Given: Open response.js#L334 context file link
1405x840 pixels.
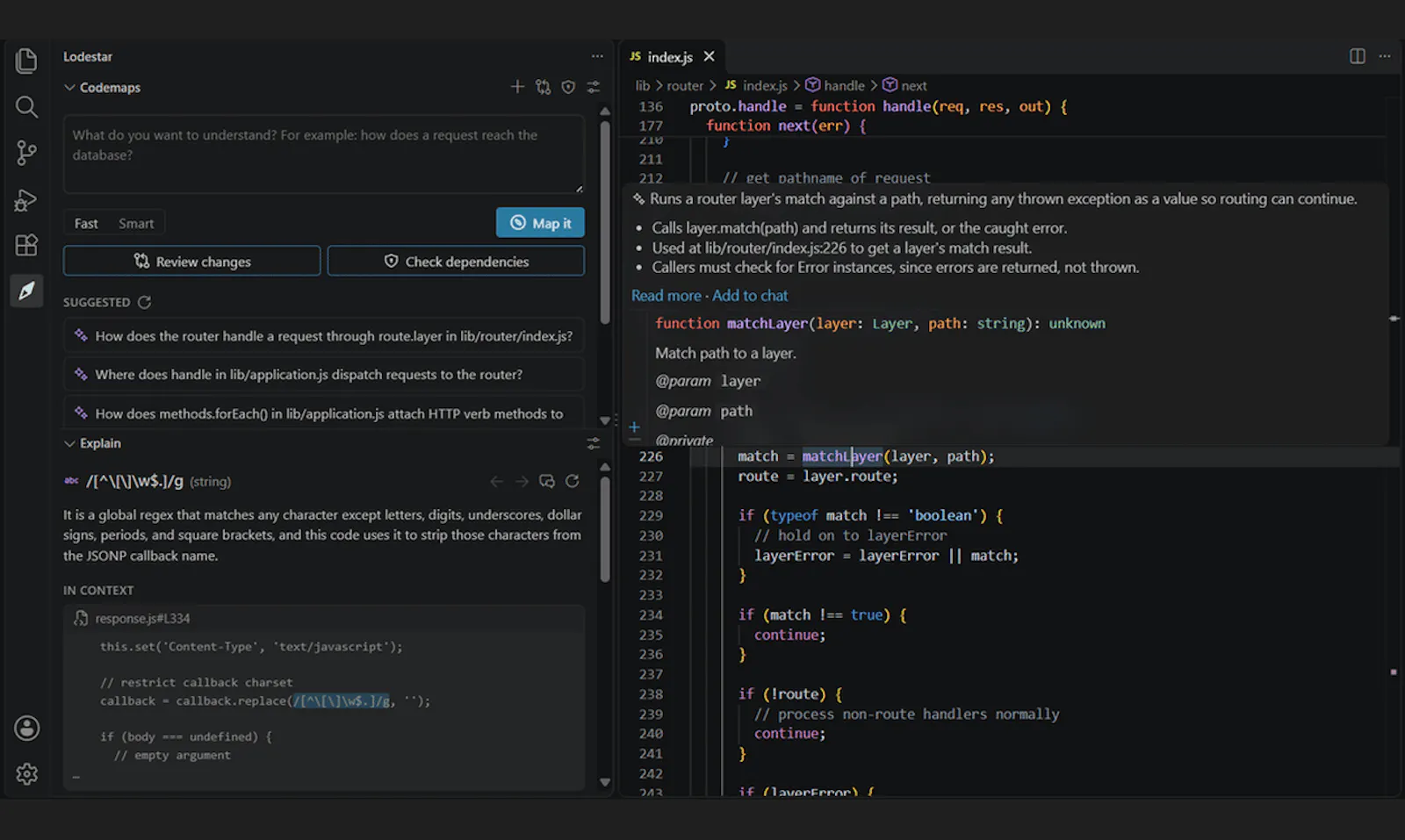Looking at the screenshot, I should pos(142,618).
